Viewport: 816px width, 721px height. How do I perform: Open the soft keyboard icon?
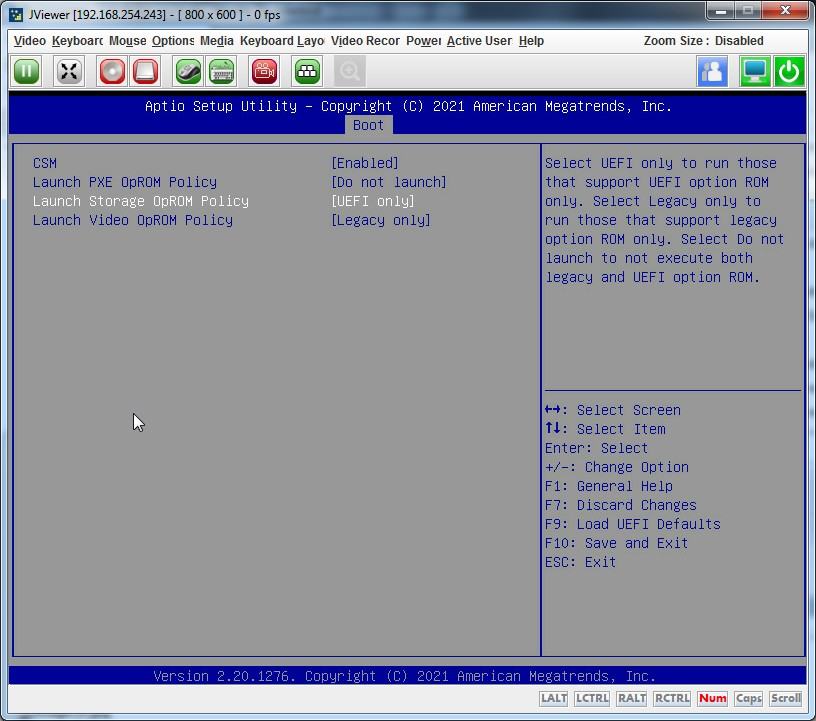(222, 71)
